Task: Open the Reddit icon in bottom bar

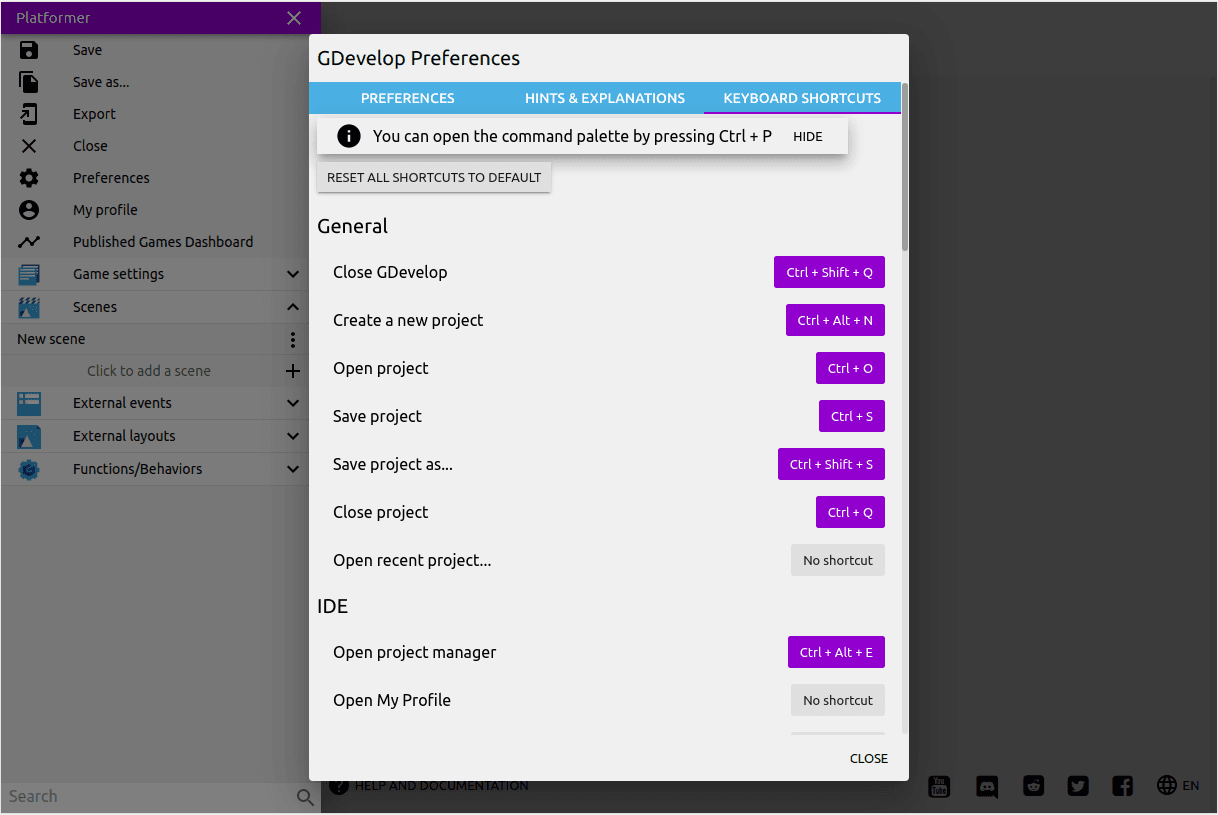Action: click(1033, 786)
